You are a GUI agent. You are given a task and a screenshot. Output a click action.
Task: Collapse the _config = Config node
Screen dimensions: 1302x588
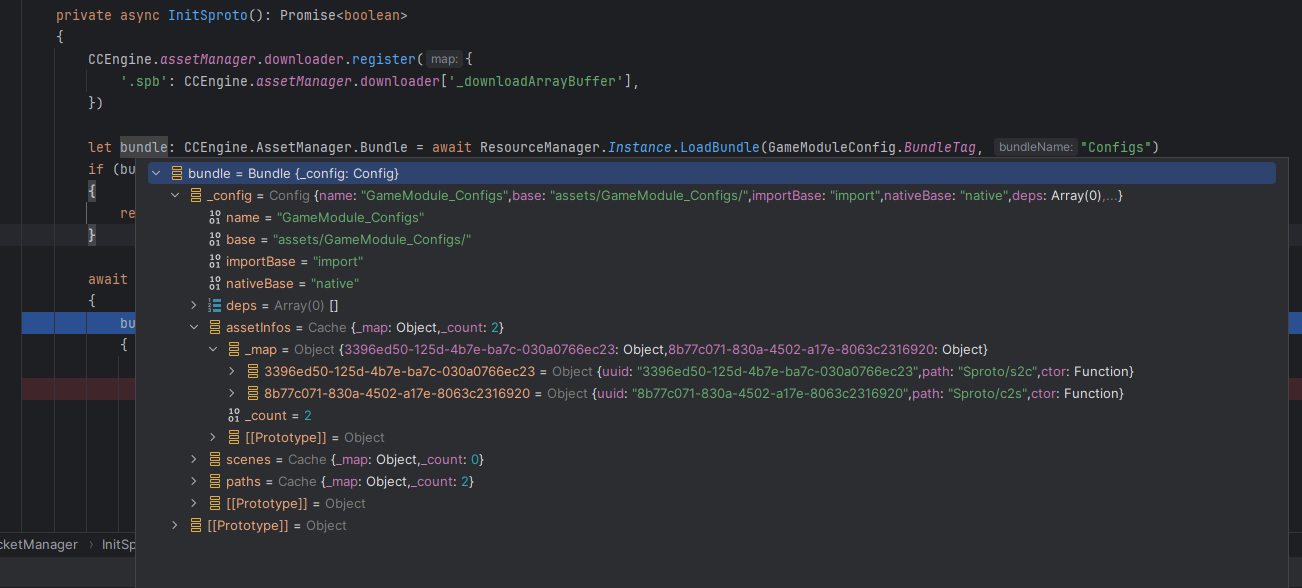click(x=175, y=196)
